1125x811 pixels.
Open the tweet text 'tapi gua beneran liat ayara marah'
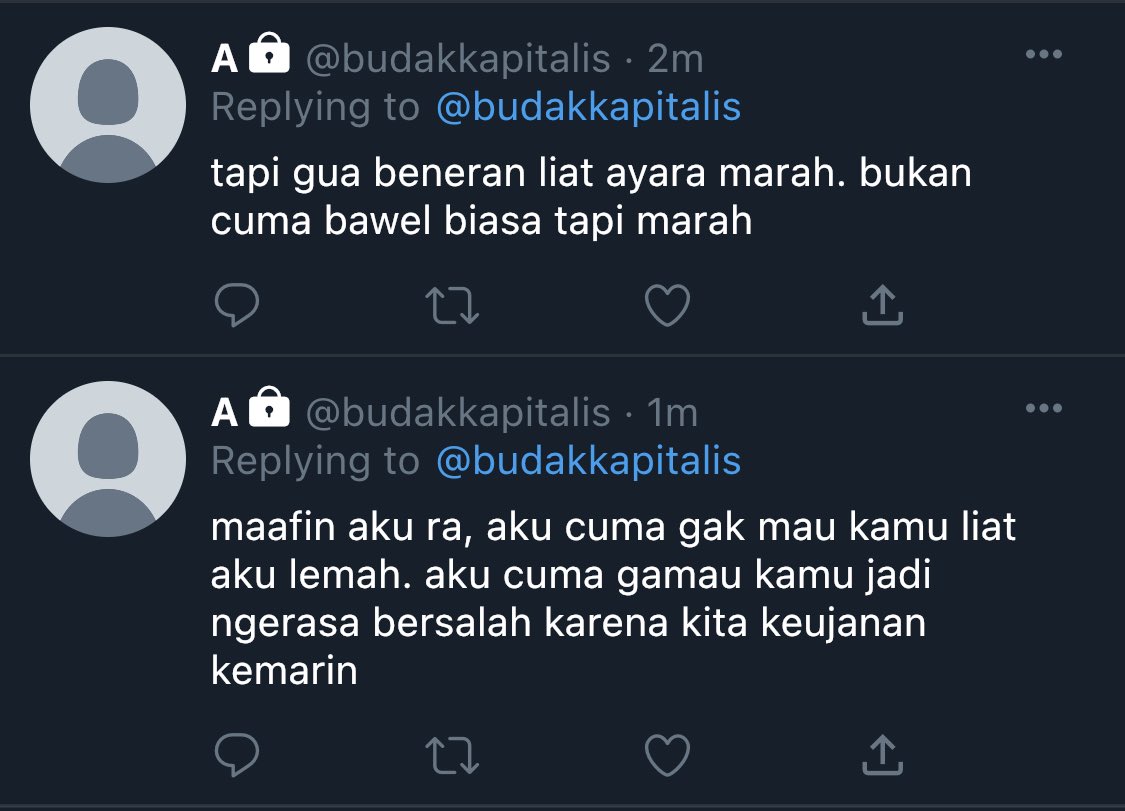(528, 174)
